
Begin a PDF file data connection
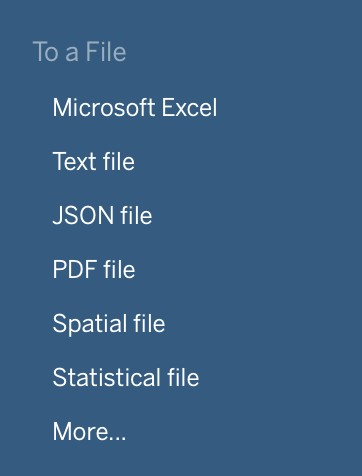click(x=94, y=269)
